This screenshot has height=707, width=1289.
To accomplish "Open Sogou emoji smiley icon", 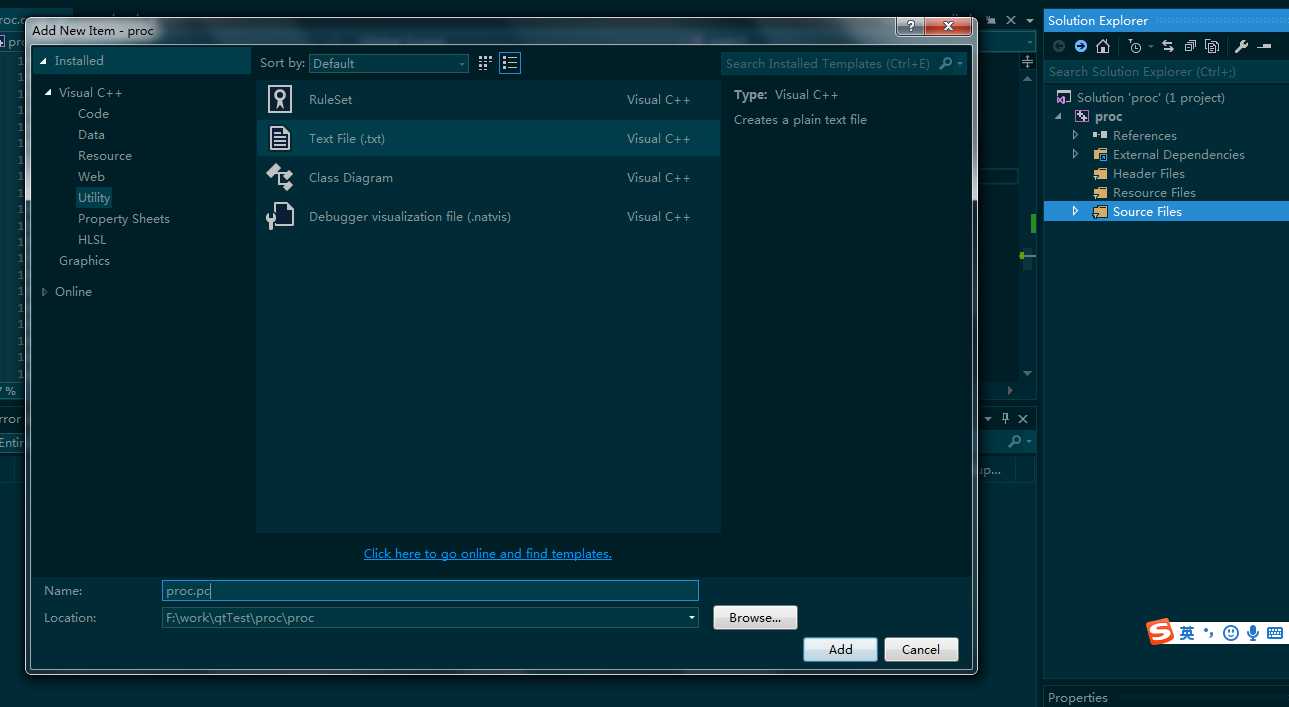I will coord(1231,633).
